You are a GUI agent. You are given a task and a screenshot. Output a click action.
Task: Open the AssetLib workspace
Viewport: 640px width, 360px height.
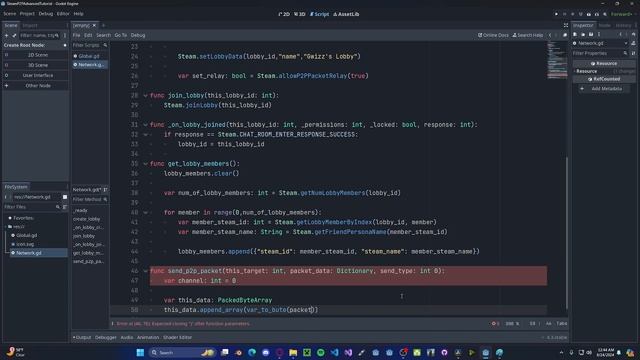coord(346,14)
